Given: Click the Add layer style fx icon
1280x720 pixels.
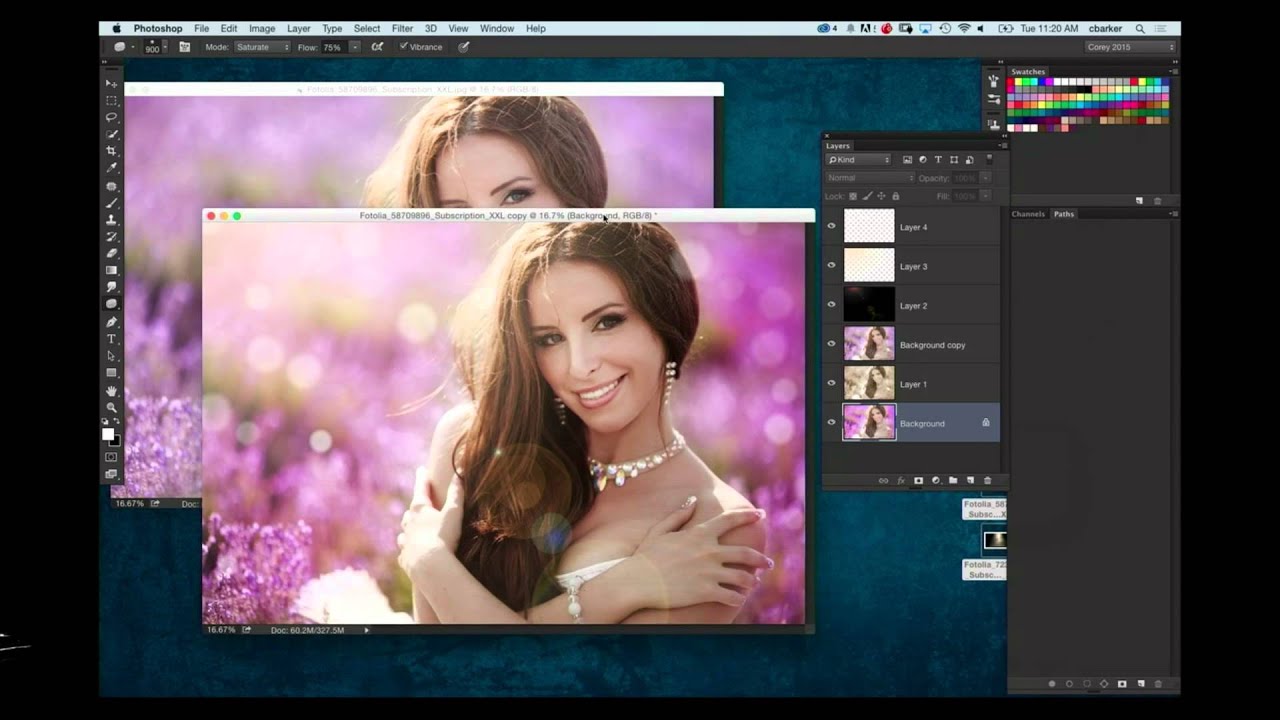Looking at the screenshot, I should tap(900, 481).
